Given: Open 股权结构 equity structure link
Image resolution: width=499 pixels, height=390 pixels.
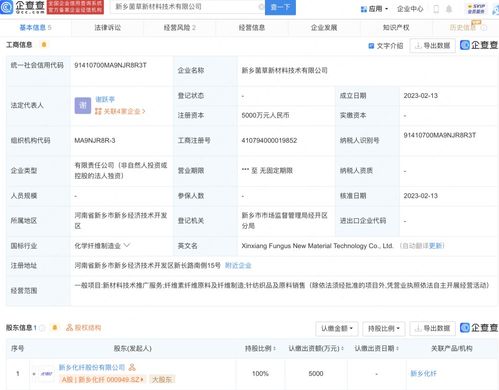Looking at the screenshot, I should pyautogui.click(x=84, y=328).
